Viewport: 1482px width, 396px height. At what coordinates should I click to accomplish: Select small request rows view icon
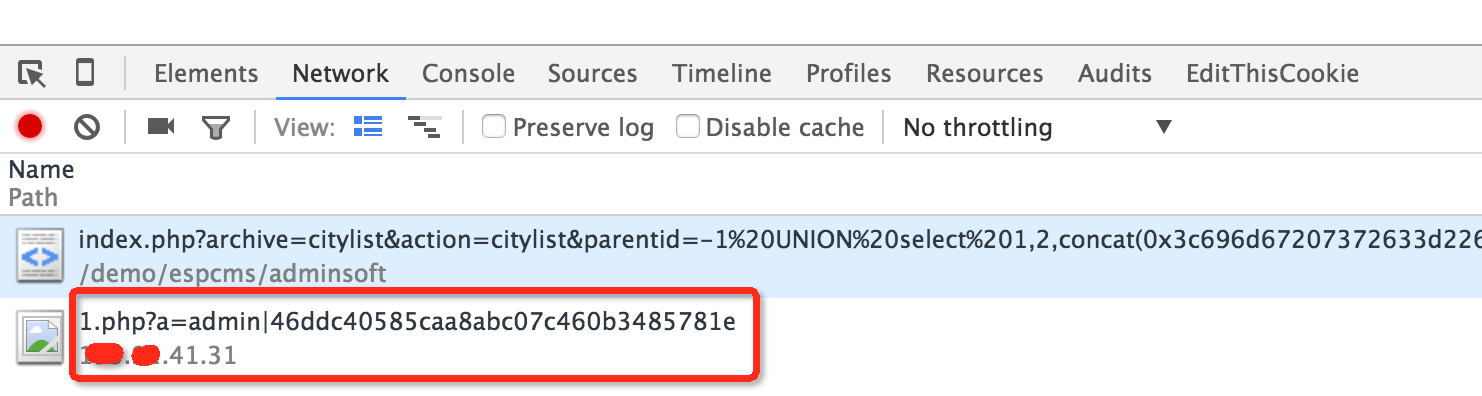[x=425, y=126]
